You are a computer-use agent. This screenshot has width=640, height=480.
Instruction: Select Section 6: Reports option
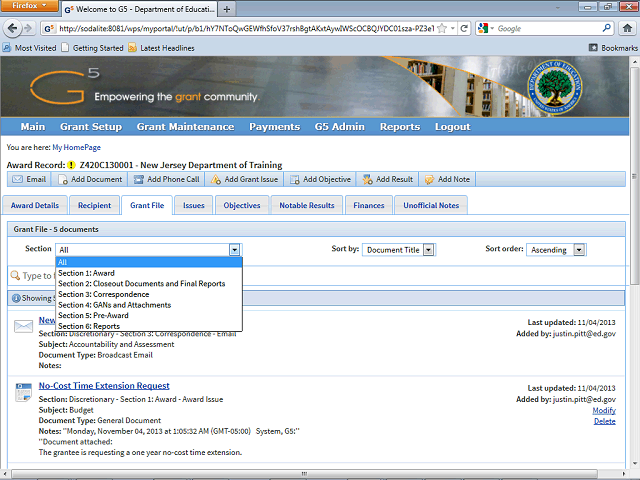coord(149,326)
